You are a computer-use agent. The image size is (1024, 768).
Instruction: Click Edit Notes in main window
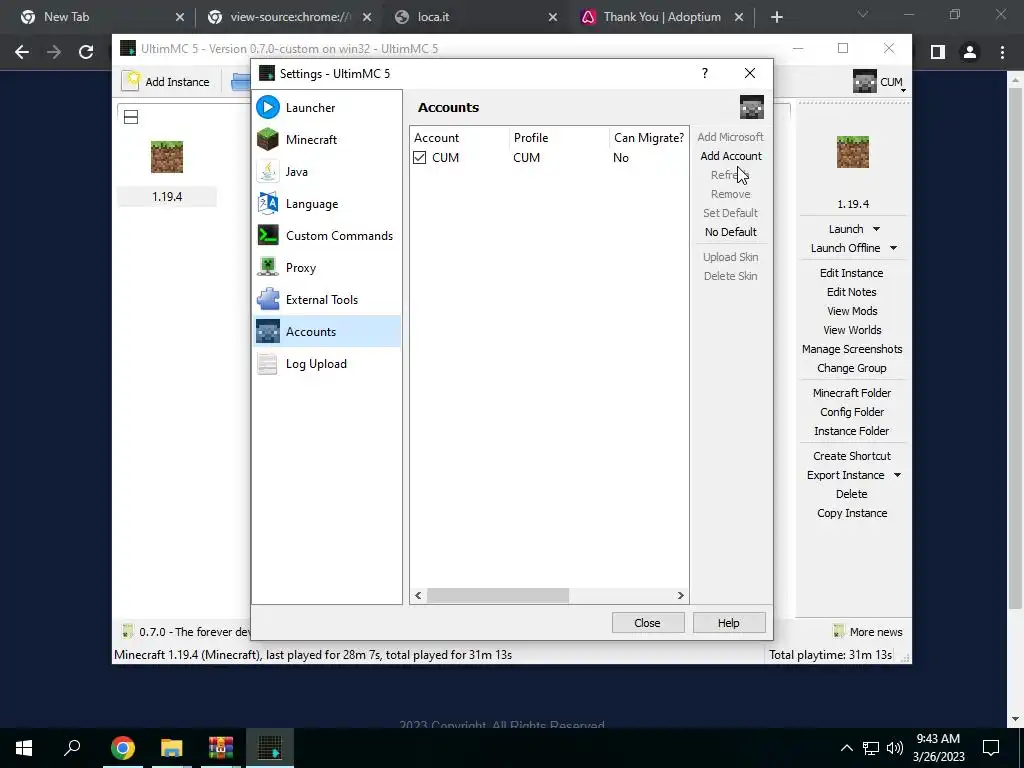(852, 292)
